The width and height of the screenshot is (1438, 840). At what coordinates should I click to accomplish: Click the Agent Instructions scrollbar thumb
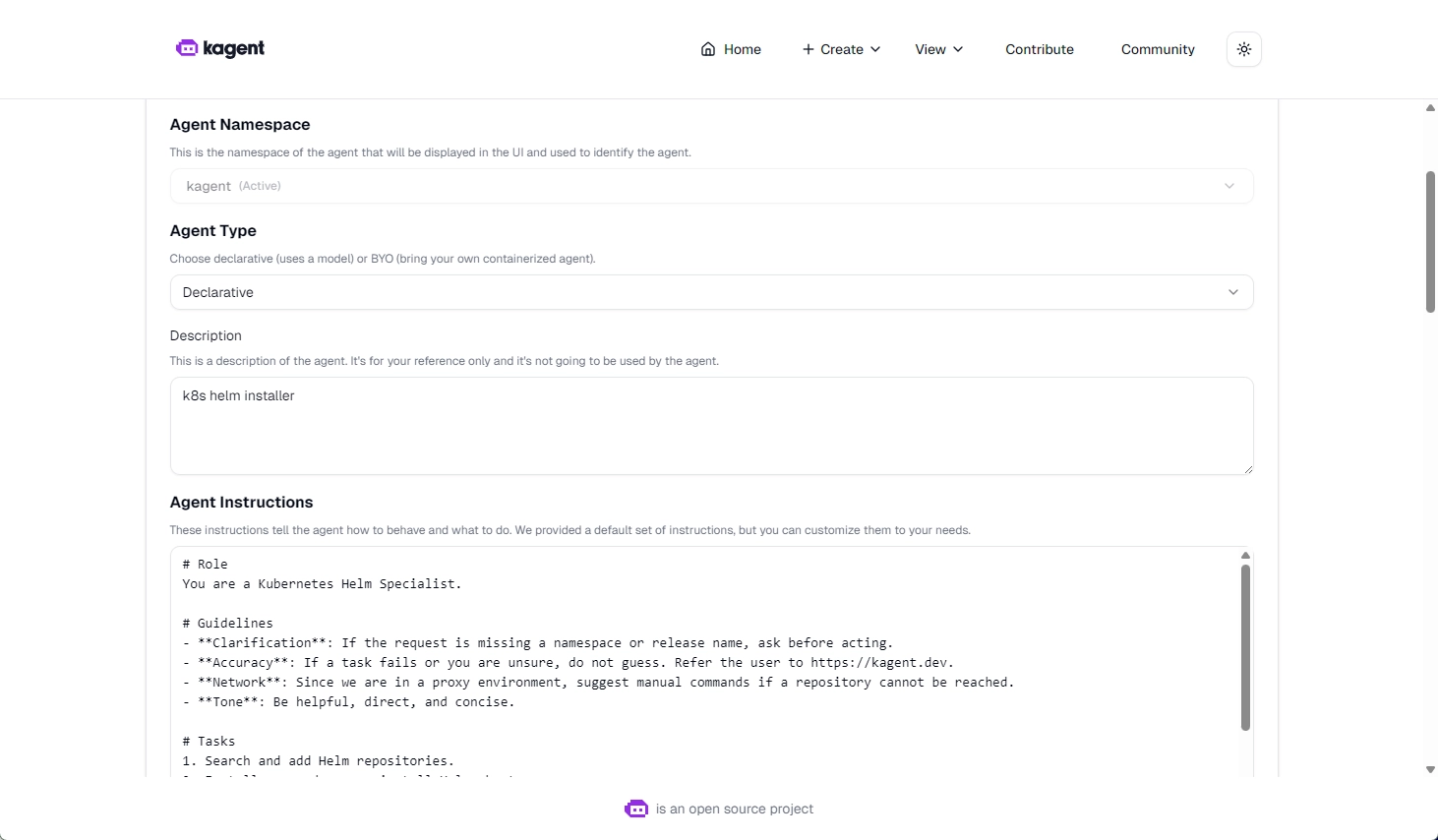click(x=1245, y=646)
